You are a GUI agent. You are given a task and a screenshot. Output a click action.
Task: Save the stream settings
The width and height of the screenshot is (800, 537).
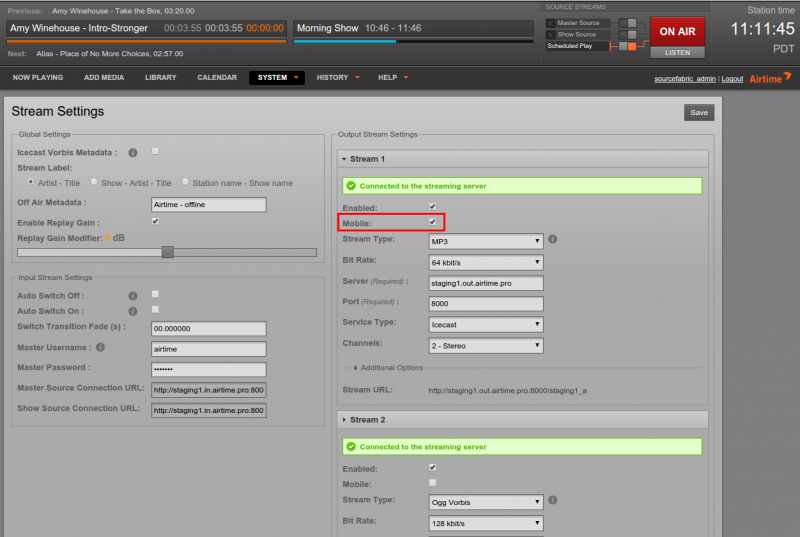[699, 113]
